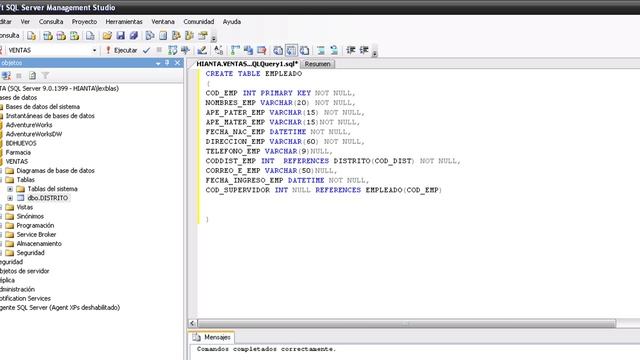Open the Object Explorer window position dropdown

coord(158,63)
